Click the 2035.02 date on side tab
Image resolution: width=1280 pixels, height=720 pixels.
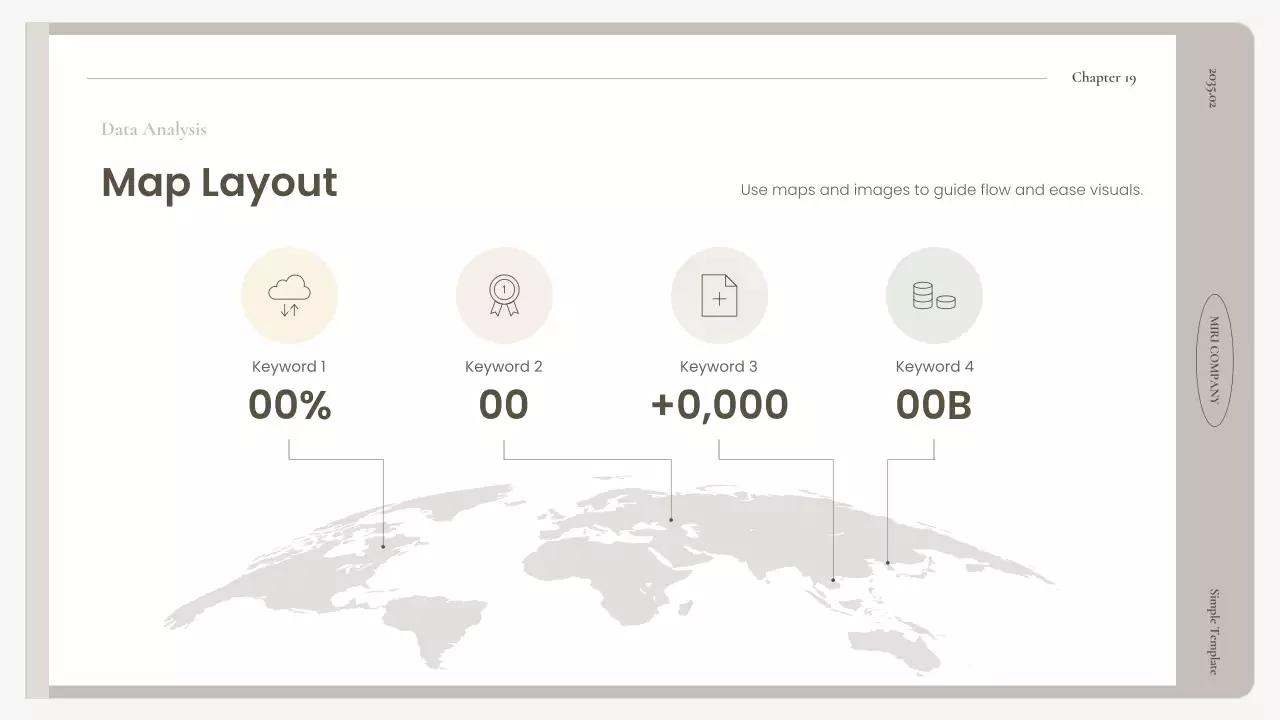[x=1214, y=88]
